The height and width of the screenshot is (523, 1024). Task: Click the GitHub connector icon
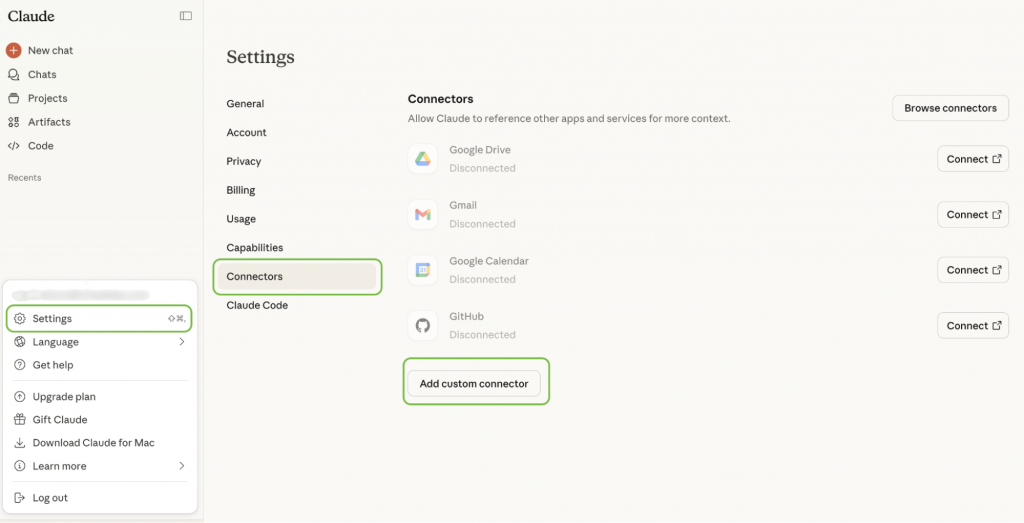(423, 325)
